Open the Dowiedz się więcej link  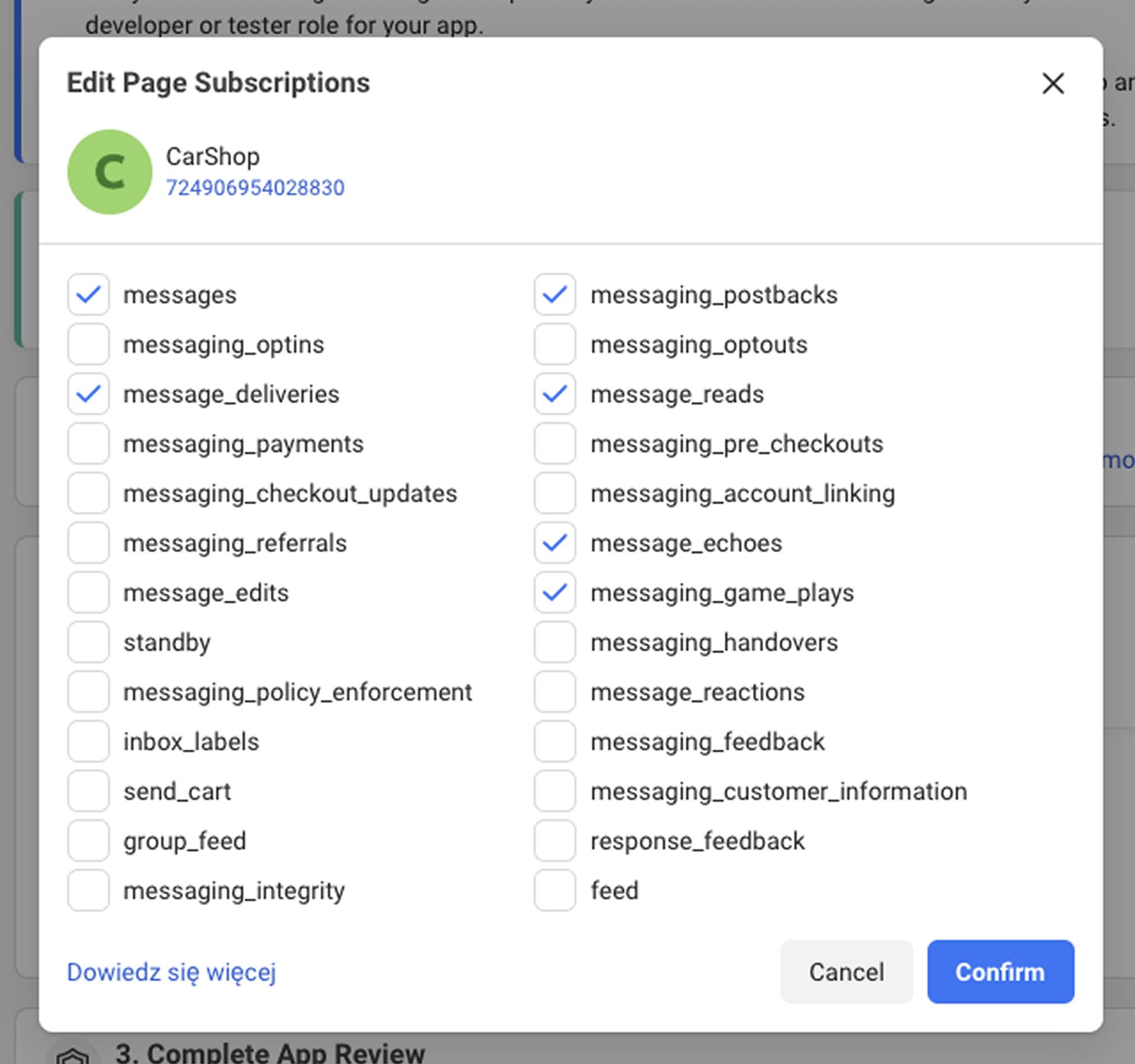pyautogui.click(x=171, y=972)
